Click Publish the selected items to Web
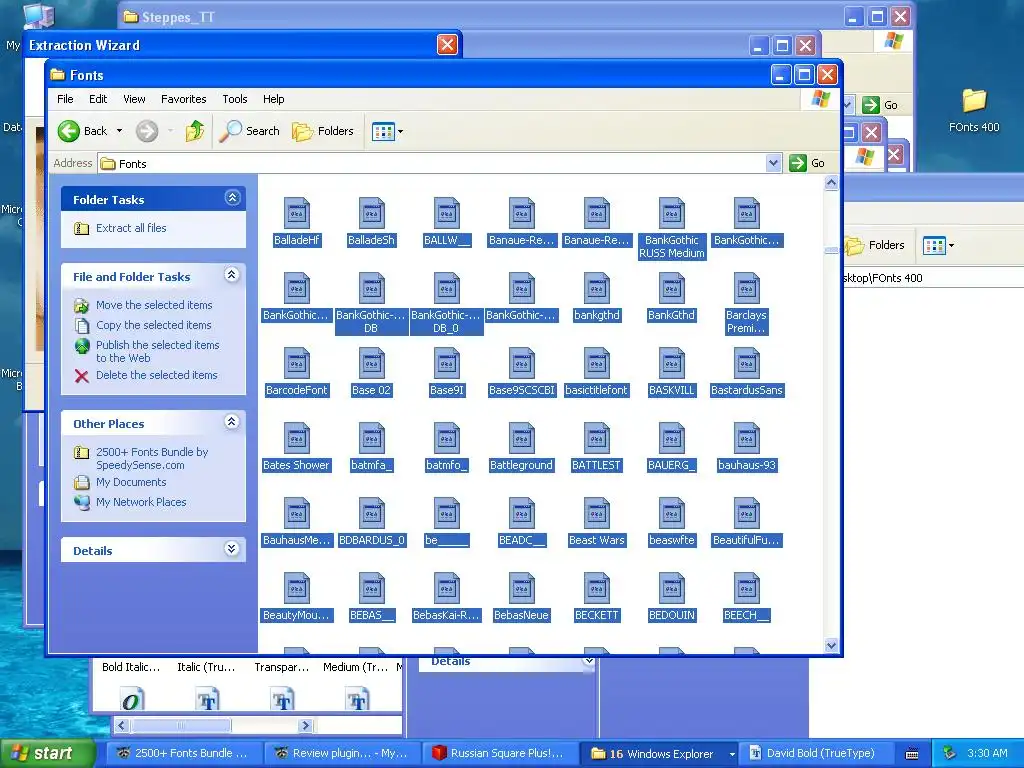1024x768 pixels. point(157,351)
